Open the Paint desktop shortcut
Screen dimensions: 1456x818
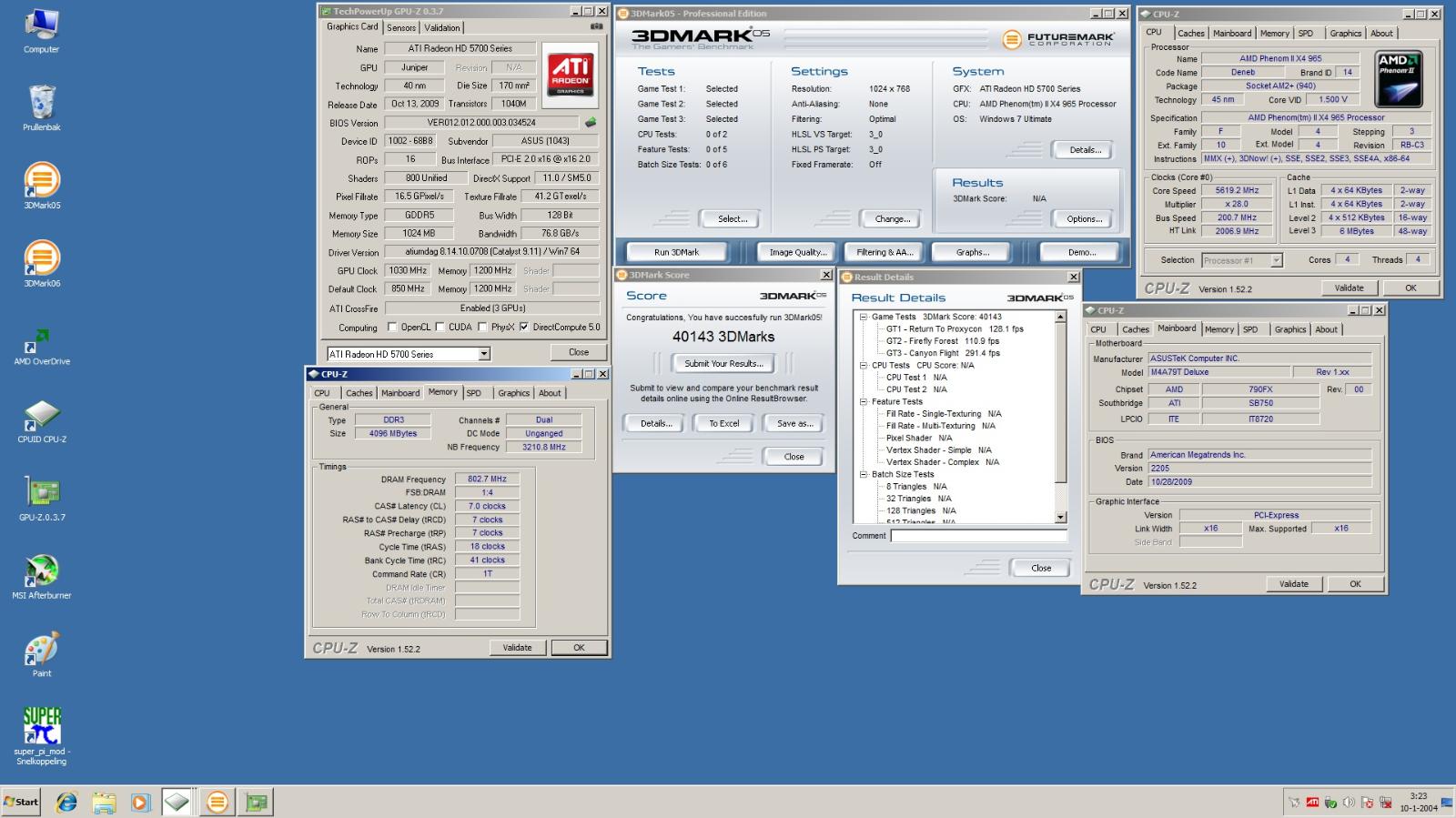(x=42, y=653)
